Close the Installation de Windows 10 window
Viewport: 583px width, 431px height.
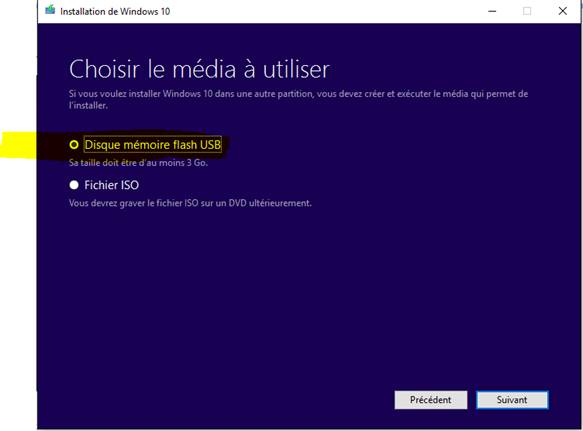[x=563, y=11]
